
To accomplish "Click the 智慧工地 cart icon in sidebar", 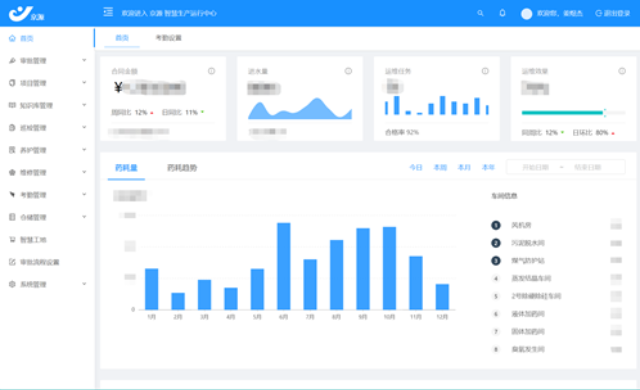I will click(12, 239).
